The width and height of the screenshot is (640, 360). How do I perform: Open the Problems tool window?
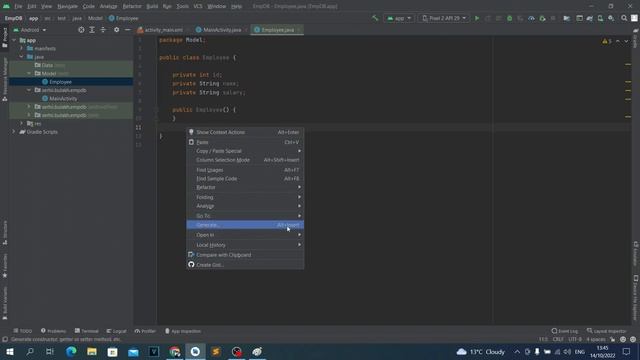(x=53, y=331)
